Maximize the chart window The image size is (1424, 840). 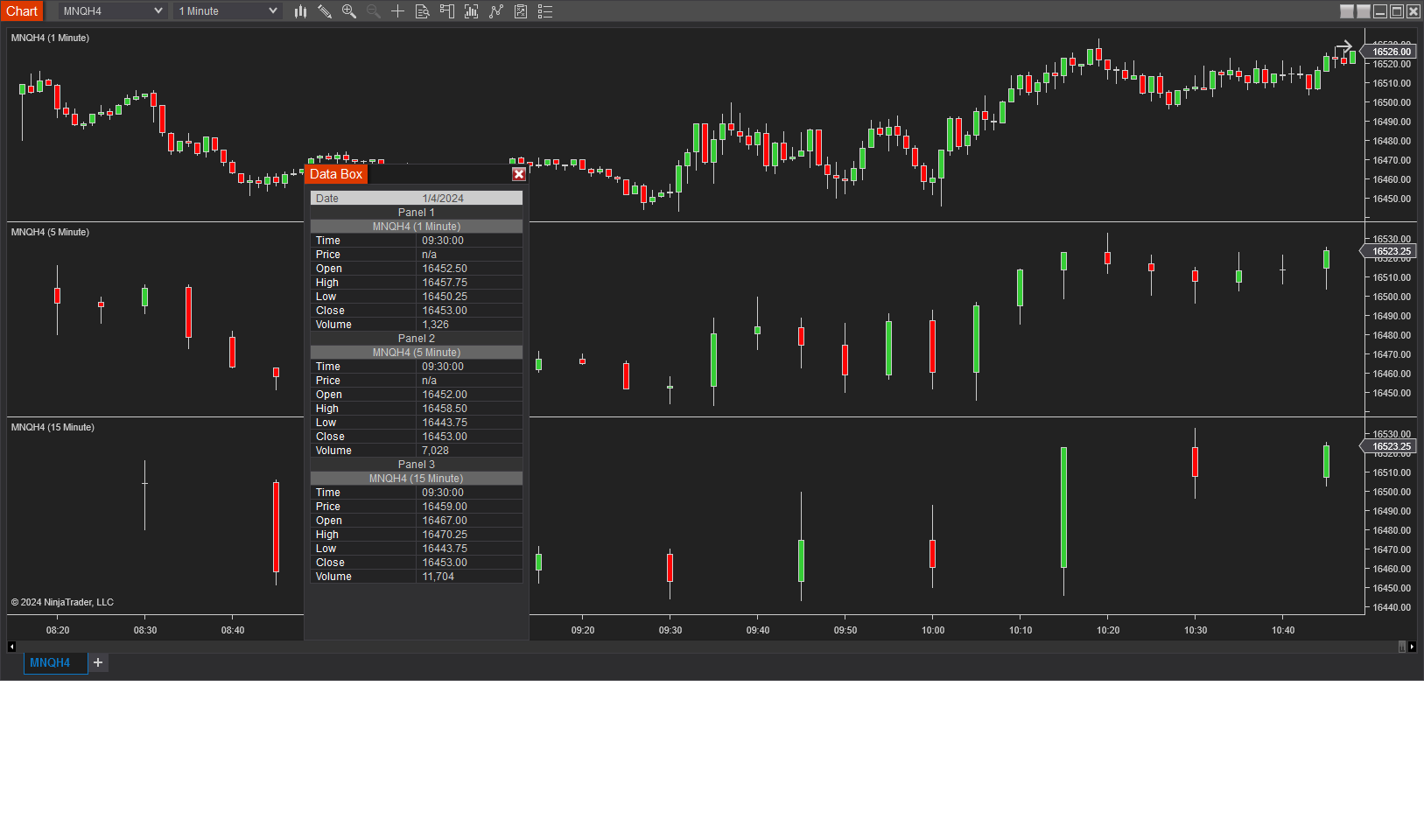[1397, 11]
